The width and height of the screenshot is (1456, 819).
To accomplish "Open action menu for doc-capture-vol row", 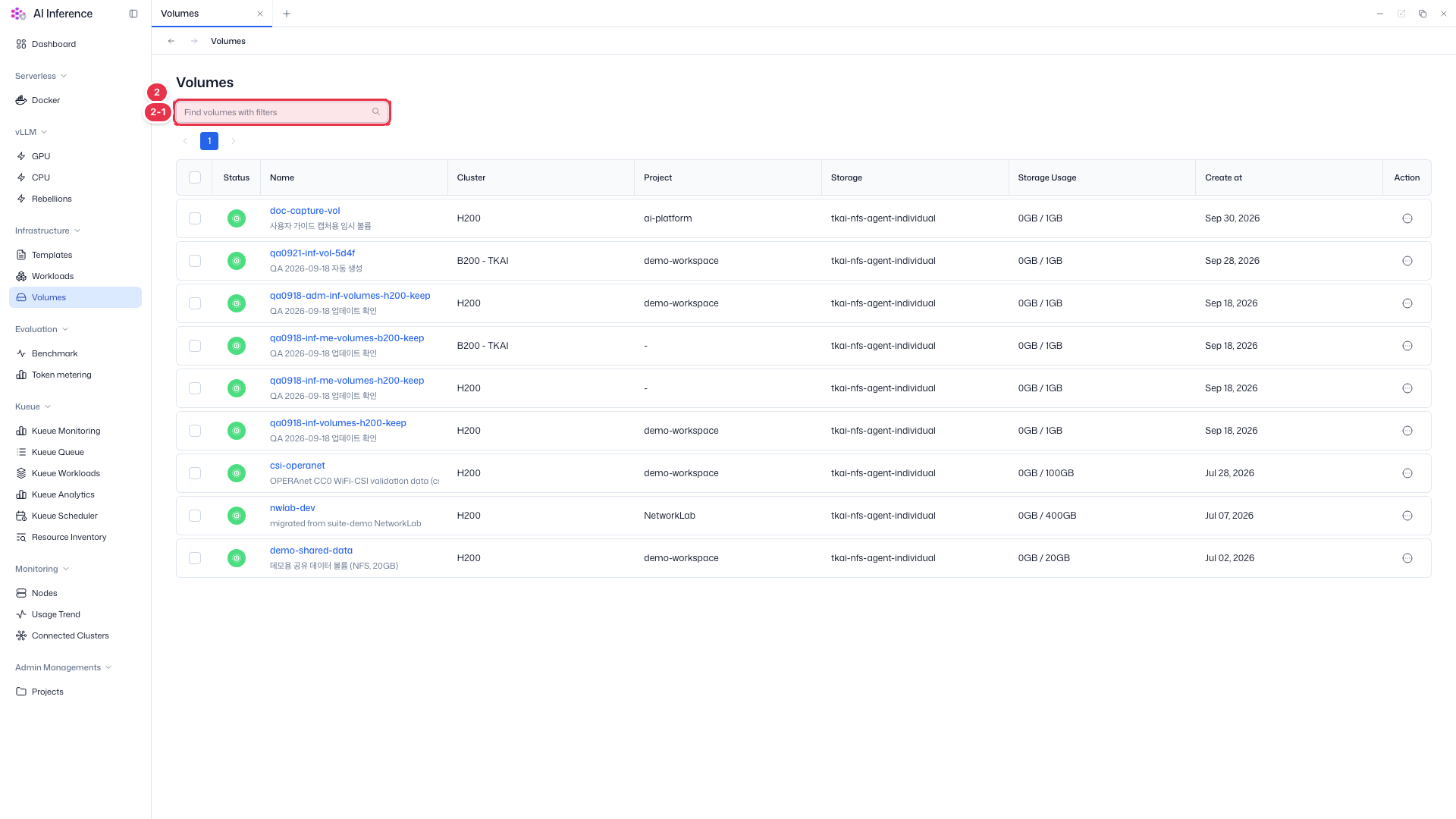I will point(1407,218).
